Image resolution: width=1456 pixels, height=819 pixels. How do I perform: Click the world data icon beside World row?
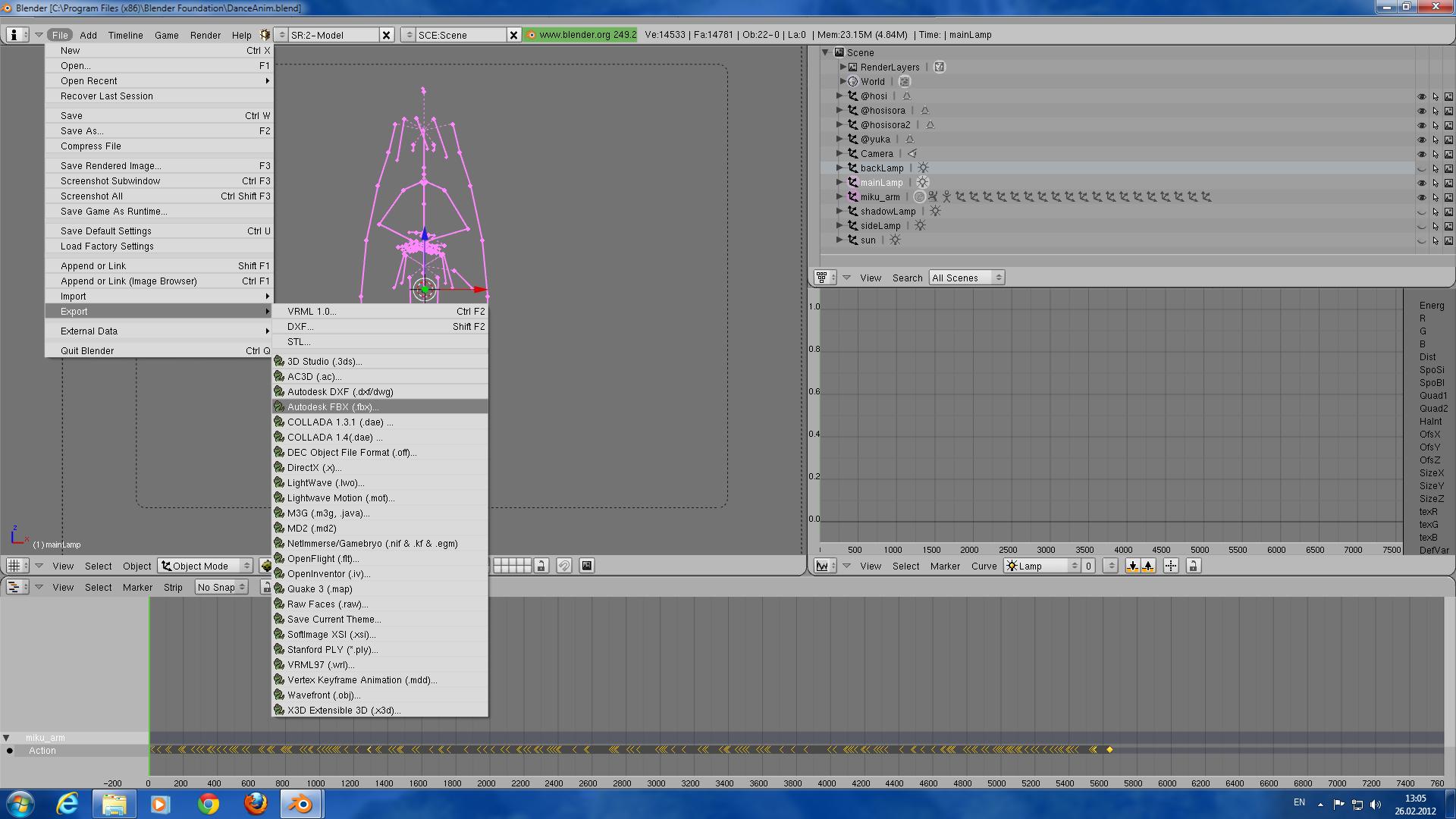click(905, 81)
